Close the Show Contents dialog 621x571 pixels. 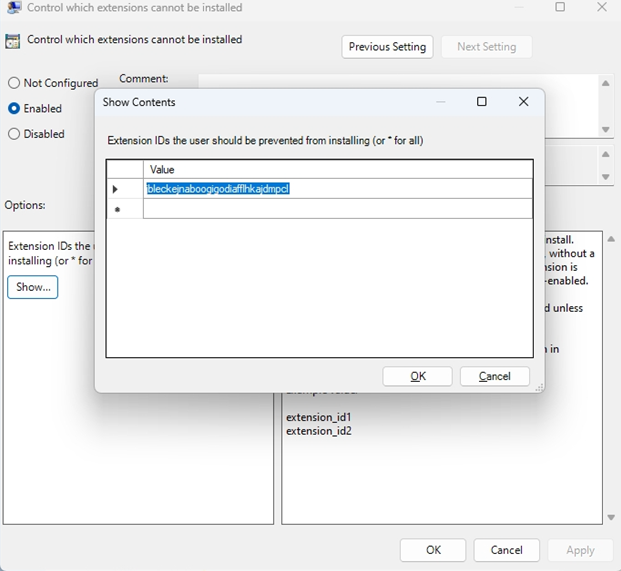click(x=524, y=102)
